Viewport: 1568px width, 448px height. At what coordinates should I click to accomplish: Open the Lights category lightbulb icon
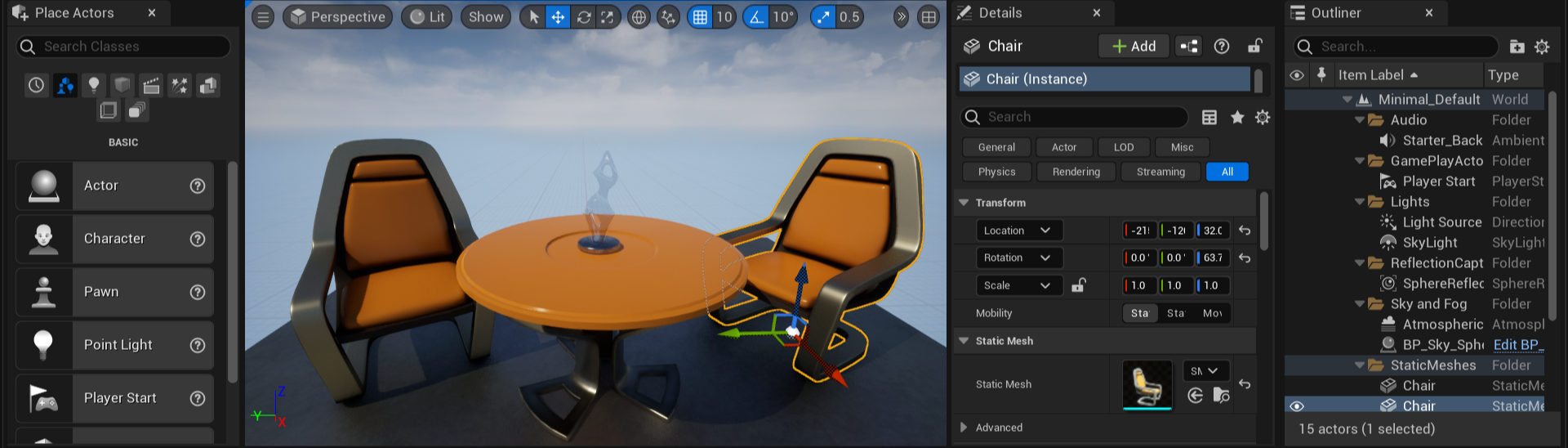click(x=94, y=85)
